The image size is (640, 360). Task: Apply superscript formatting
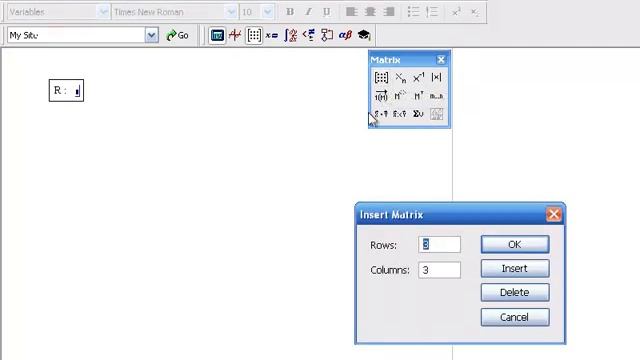tap(456, 12)
